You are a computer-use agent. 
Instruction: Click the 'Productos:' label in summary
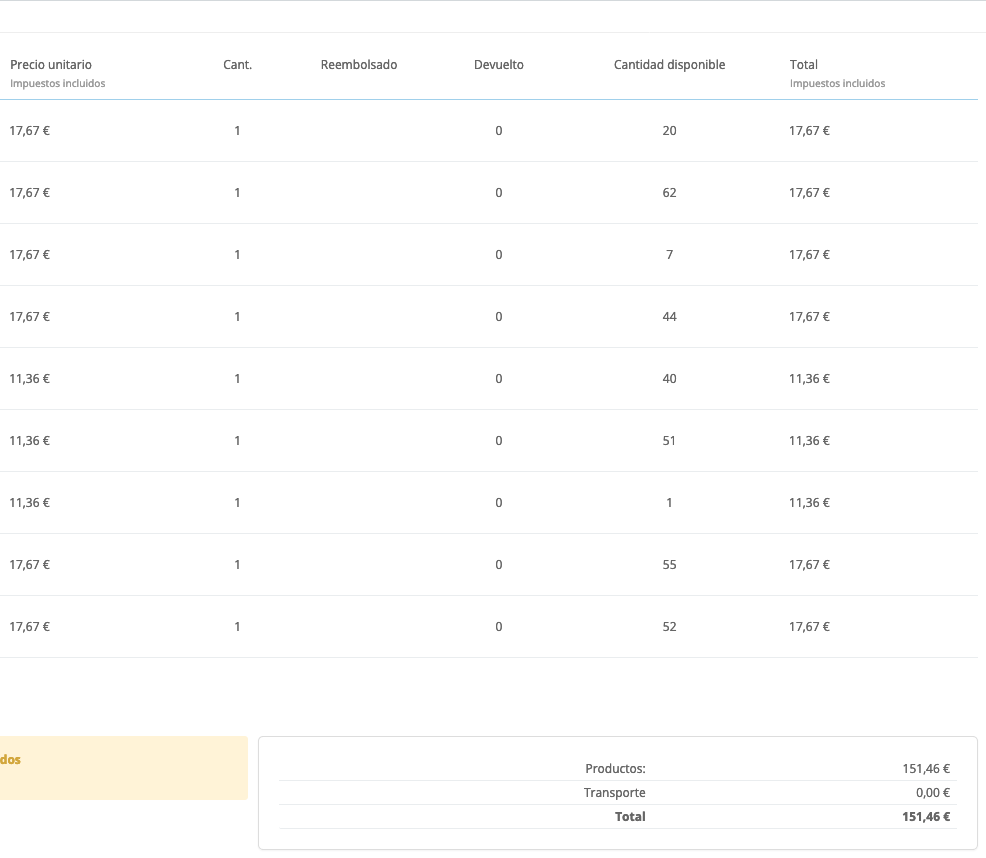[615, 769]
